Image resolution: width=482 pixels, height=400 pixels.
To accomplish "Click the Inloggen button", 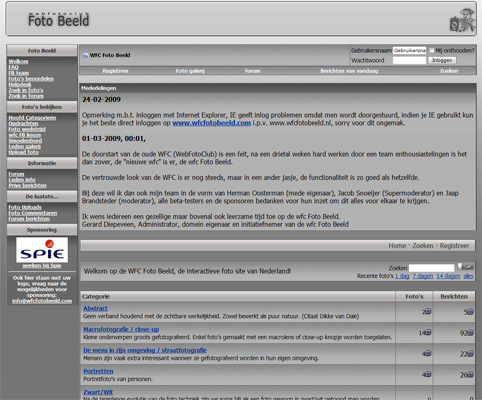I will (x=442, y=60).
